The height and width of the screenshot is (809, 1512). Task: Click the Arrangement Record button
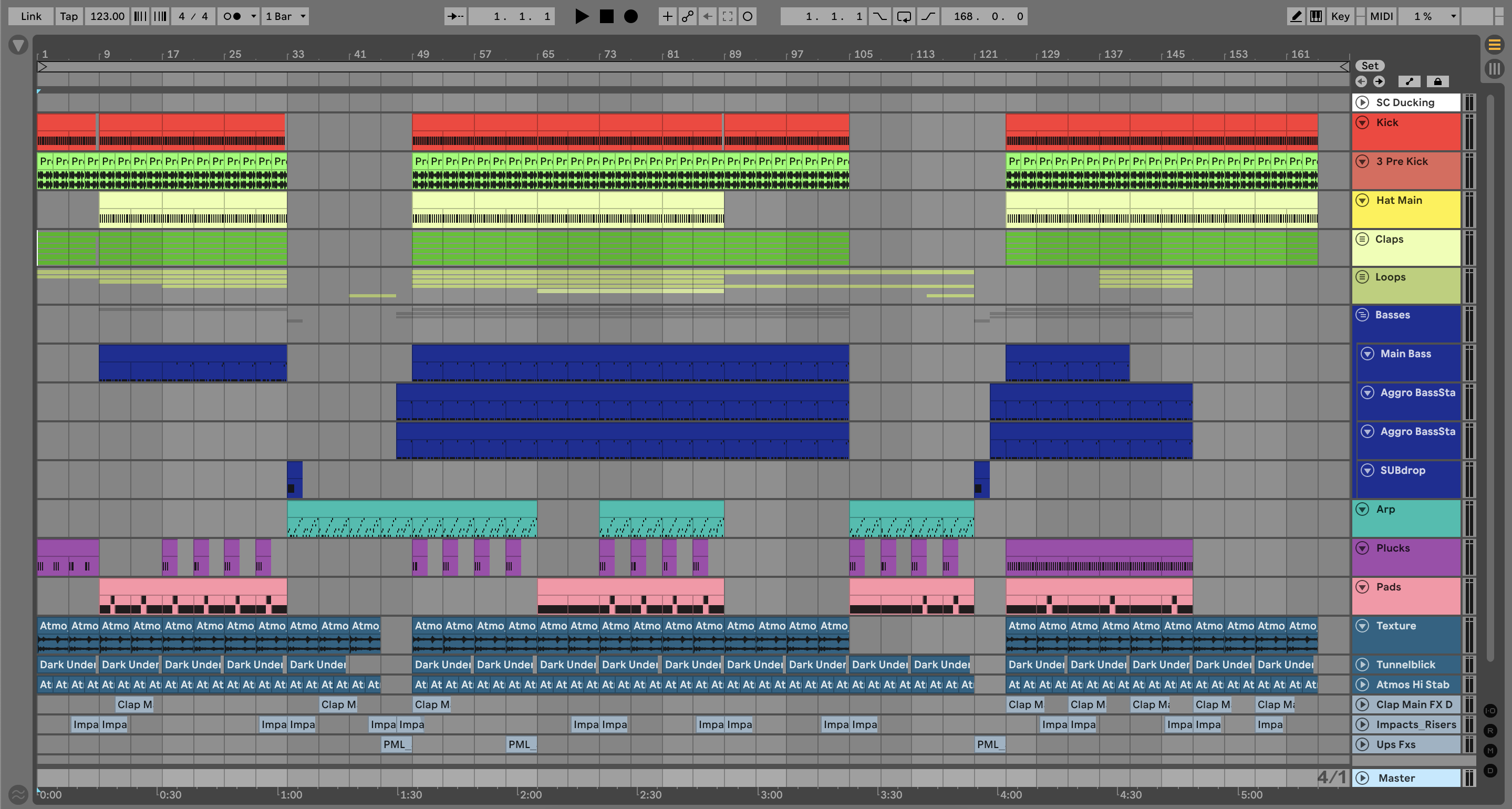630,16
